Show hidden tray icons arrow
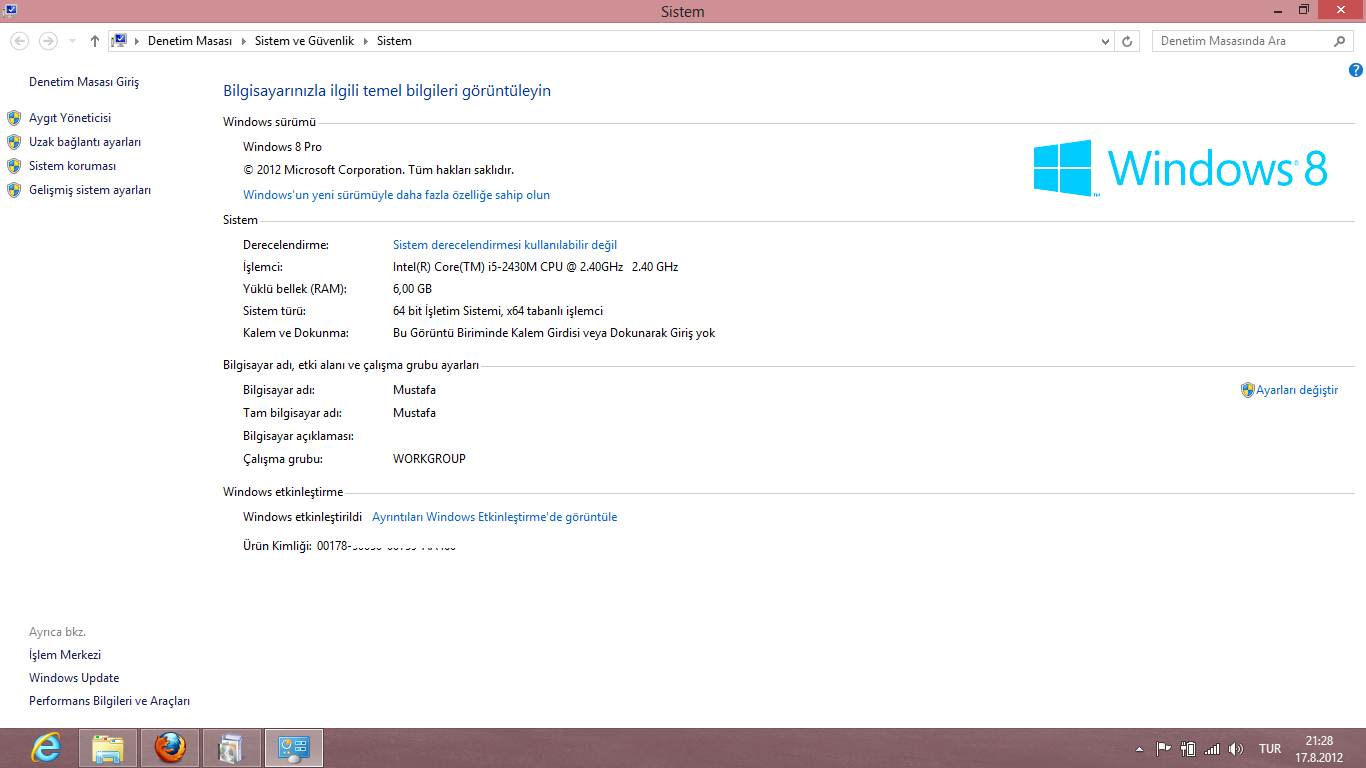The height and width of the screenshot is (768, 1366). pyautogui.click(x=1139, y=749)
